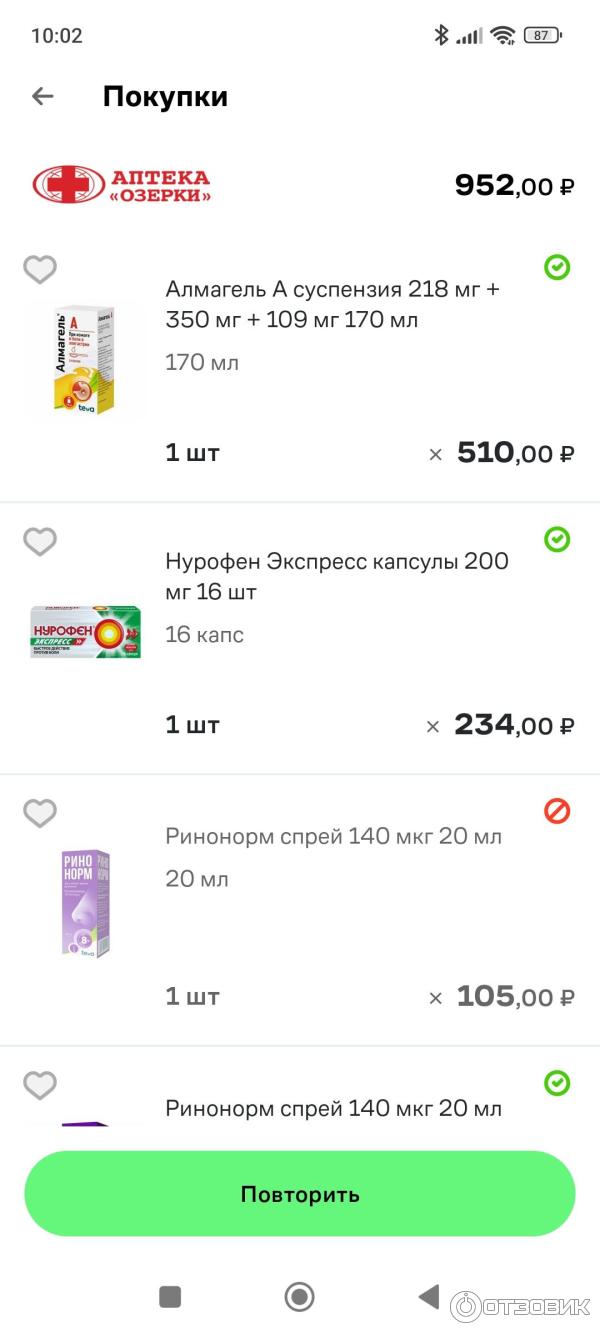Toggle heart for unavailable Ринонорм spray
Viewport: 600px width, 1333px height.
(40, 814)
